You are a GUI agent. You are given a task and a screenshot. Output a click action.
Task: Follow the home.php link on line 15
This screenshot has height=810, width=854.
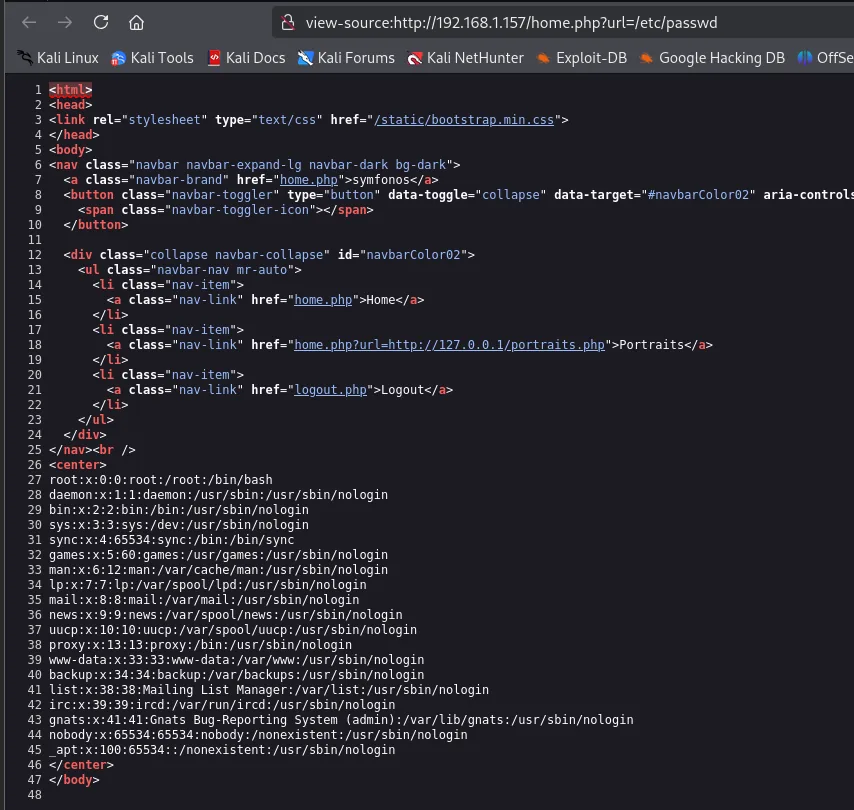point(323,300)
